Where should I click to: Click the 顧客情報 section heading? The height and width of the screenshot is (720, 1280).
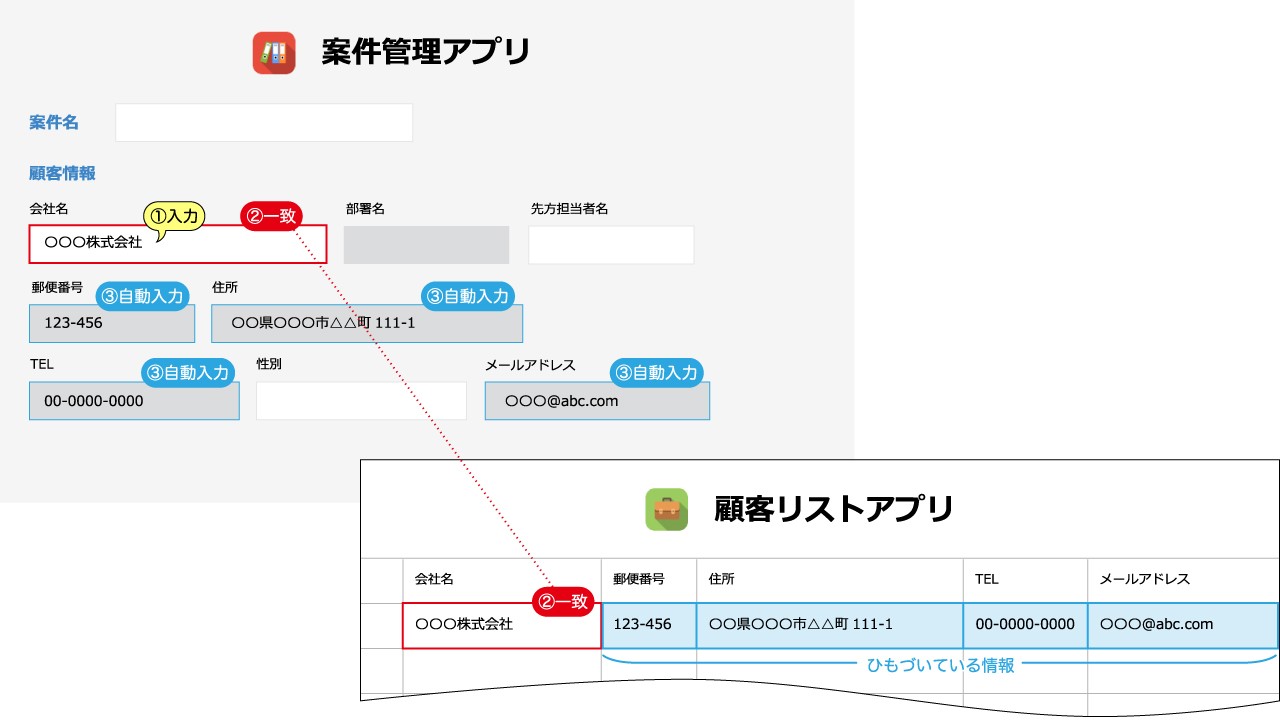[62, 173]
